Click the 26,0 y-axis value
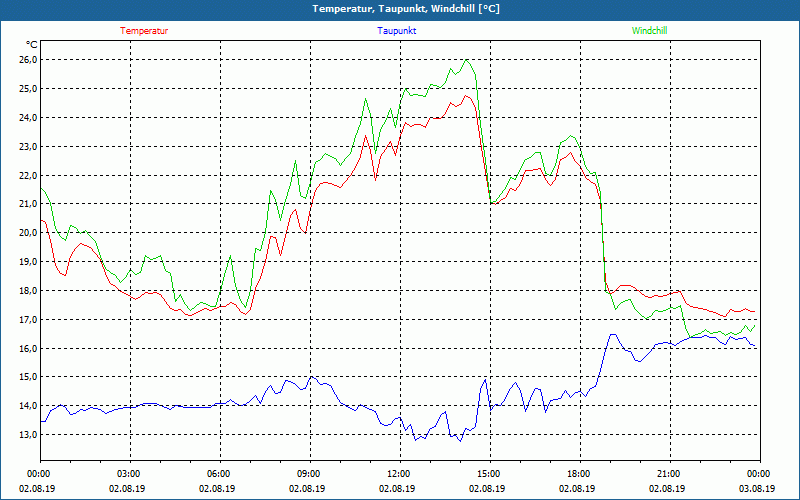This screenshot has width=800, height=500. pos(28,60)
